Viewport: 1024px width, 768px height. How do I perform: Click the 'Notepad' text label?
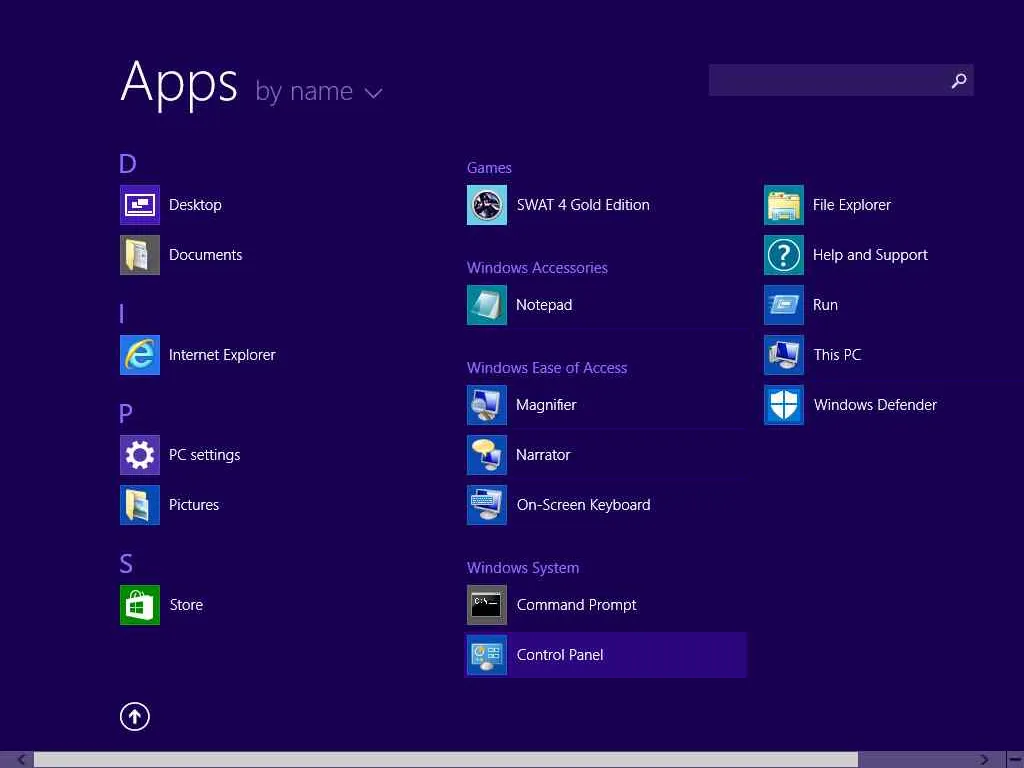coord(544,305)
